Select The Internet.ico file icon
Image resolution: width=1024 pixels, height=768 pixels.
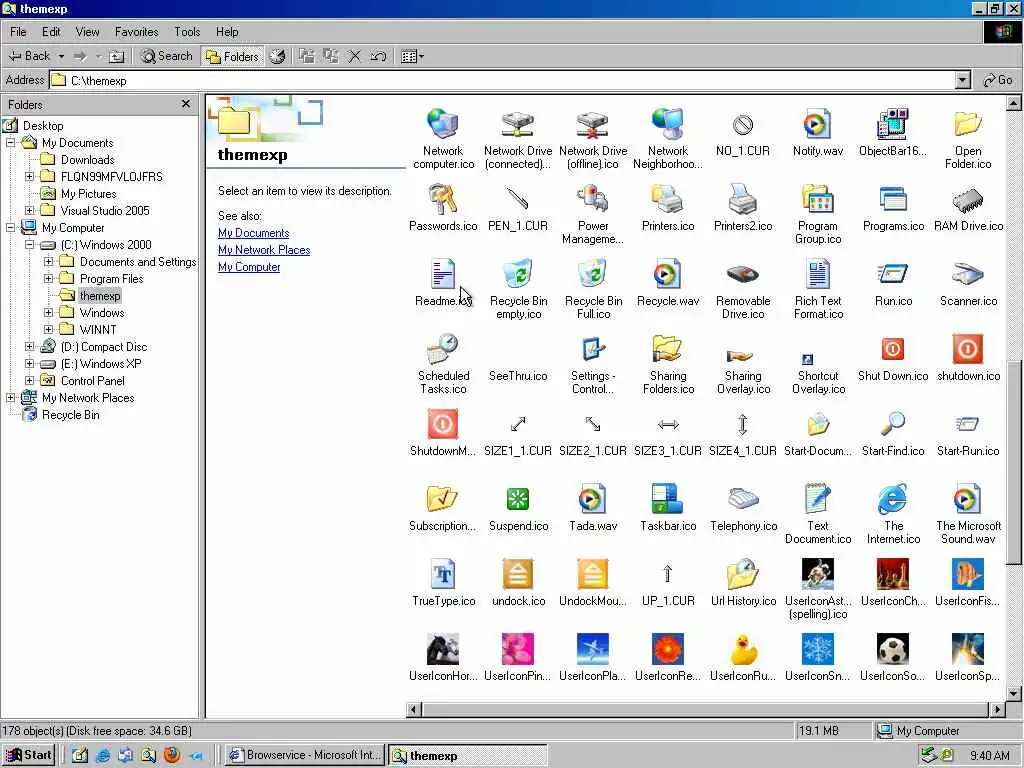893,499
